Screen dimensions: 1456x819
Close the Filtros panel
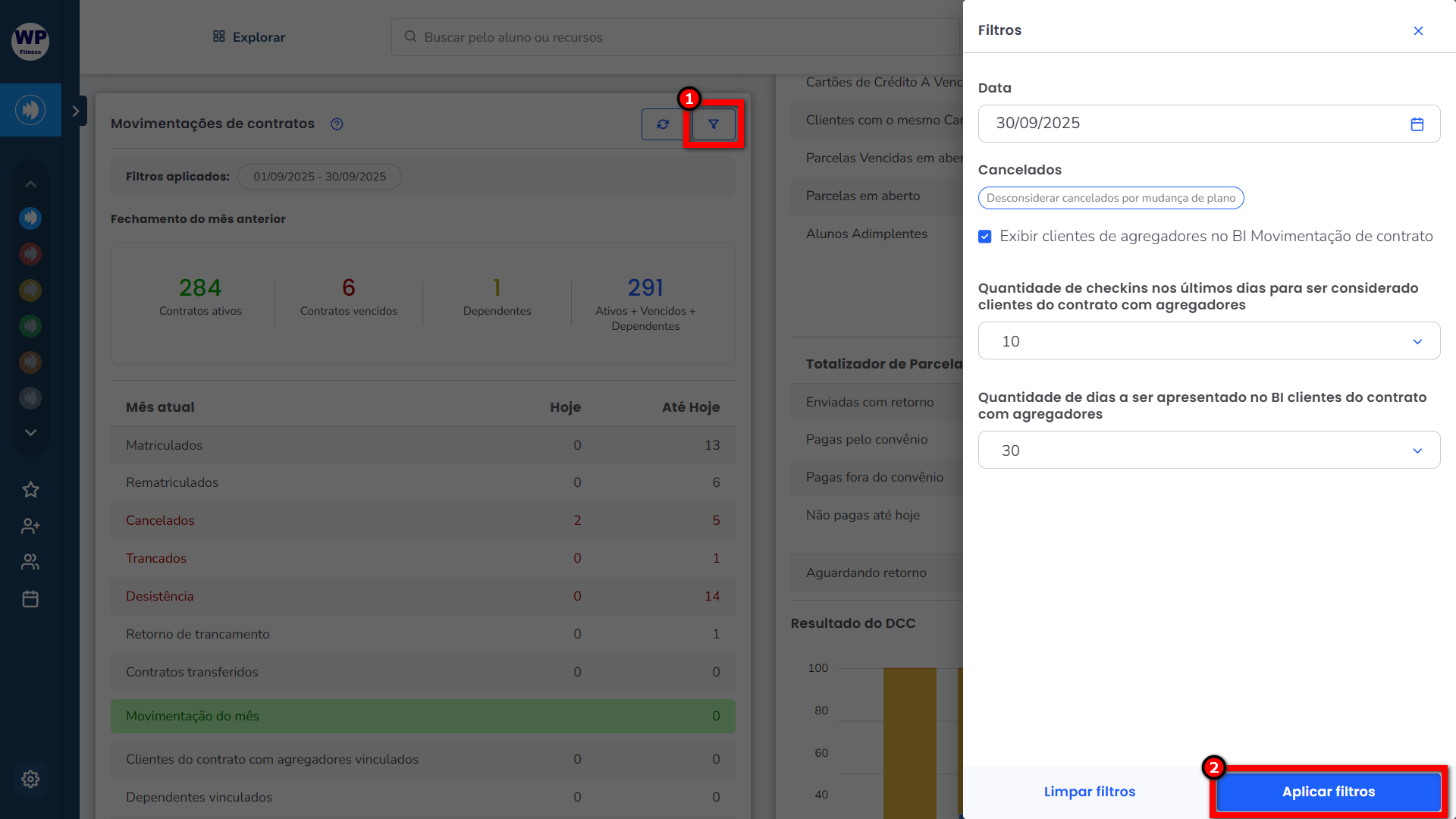tap(1418, 31)
